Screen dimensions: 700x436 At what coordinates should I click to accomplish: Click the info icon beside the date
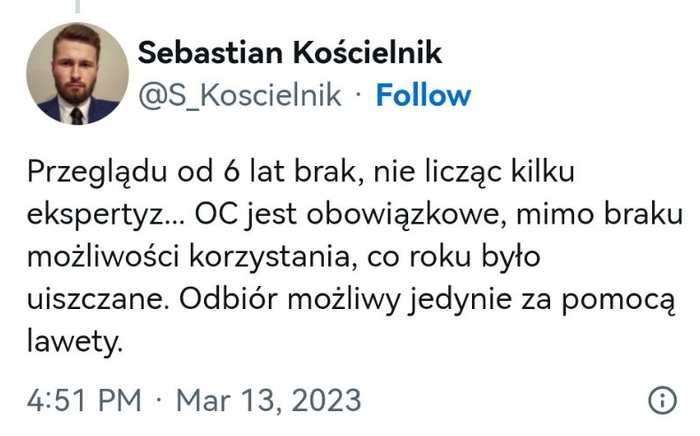coord(662,401)
